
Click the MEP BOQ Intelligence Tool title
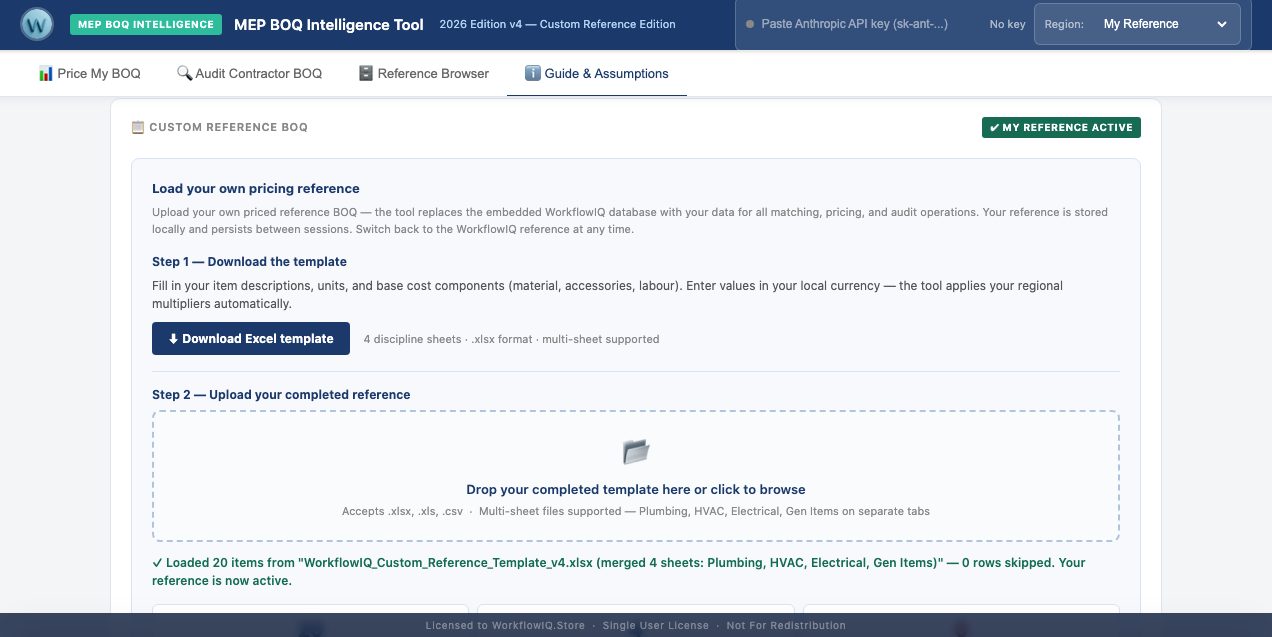(x=329, y=24)
